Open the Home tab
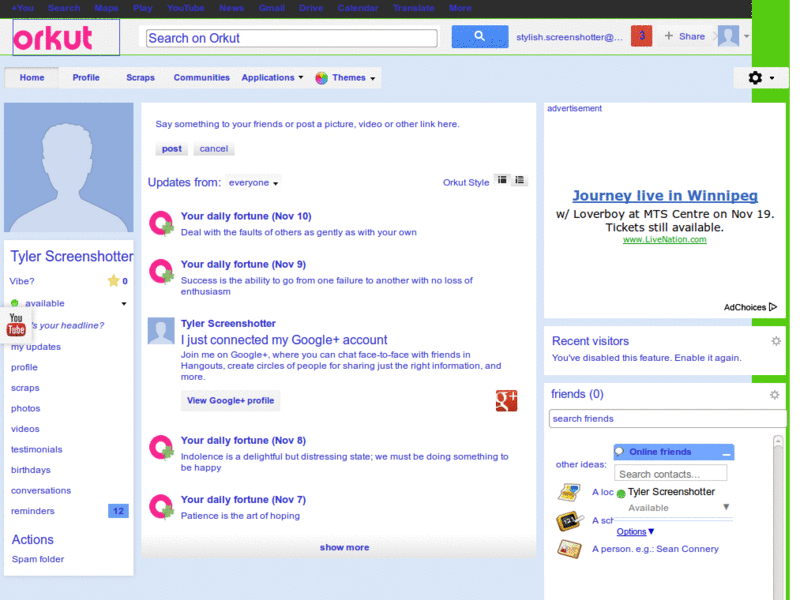Viewport: 800px width, 600px height. coord(32,78)
